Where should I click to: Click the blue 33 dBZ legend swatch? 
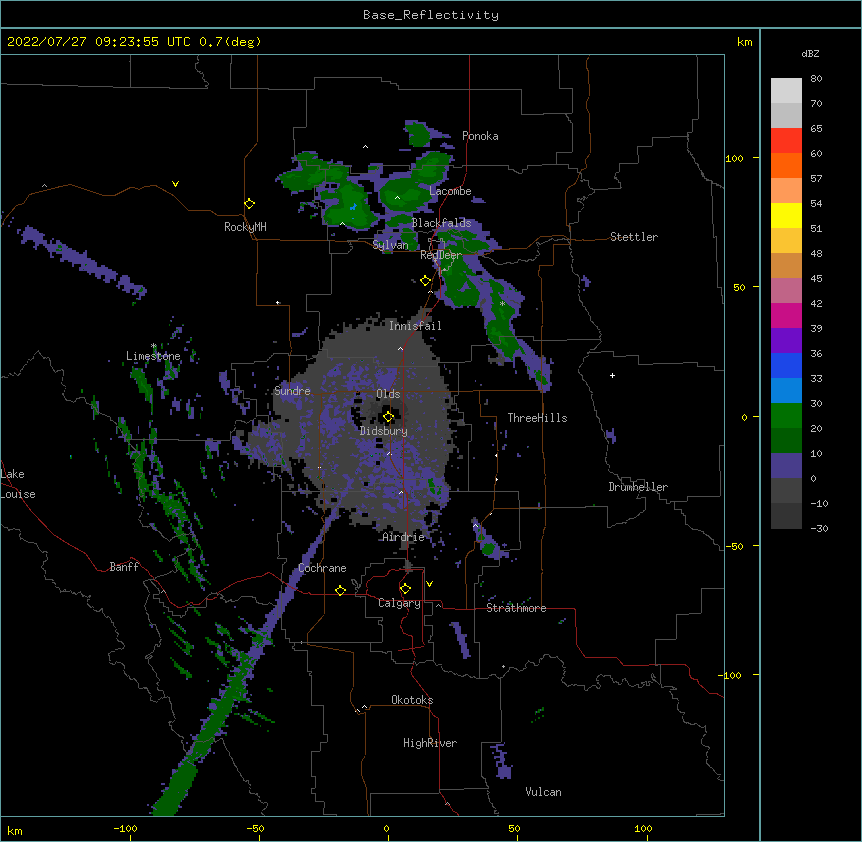(786, 366)
